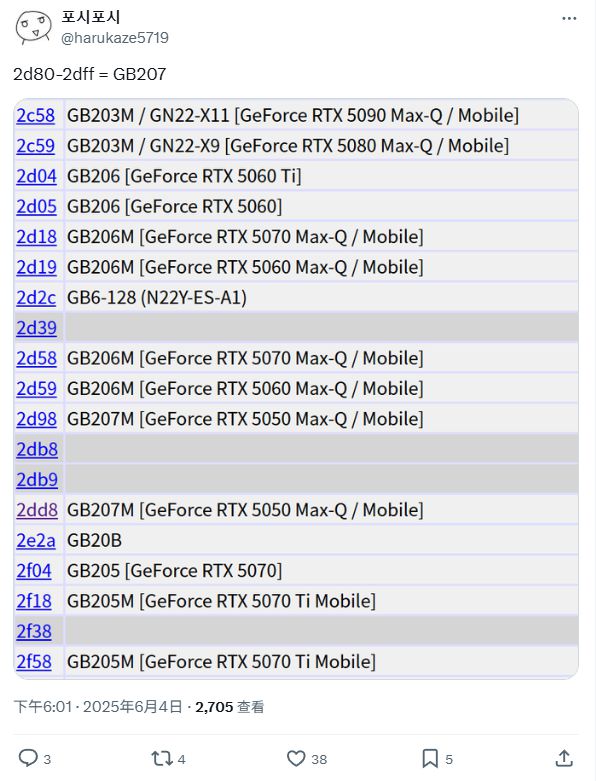Screen dimensions: 596x781
Task: Click the retweet count 4
Action: pyautogui.click(x=182, y=760)
